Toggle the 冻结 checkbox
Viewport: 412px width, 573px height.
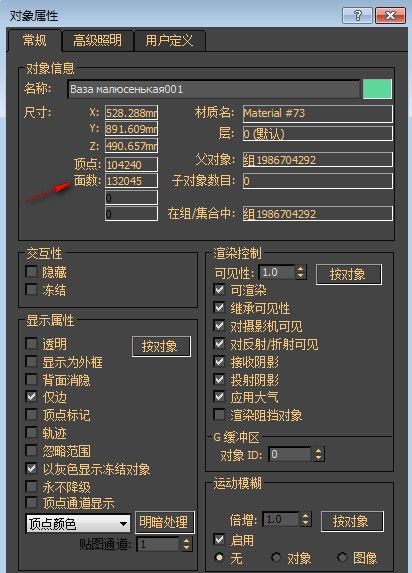31,290
